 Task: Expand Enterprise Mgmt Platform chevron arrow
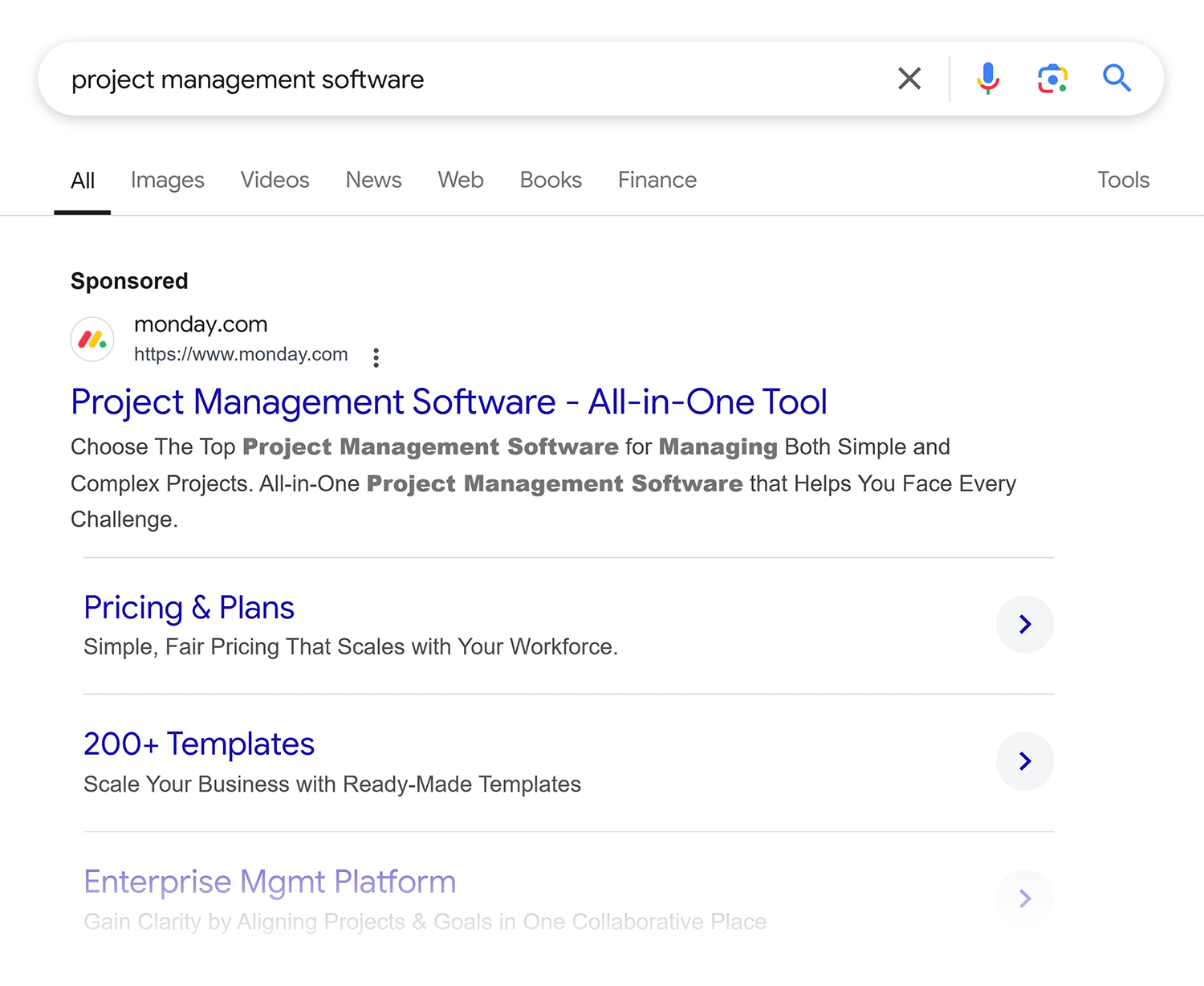pyautogui.click(x=1025, y=898)
